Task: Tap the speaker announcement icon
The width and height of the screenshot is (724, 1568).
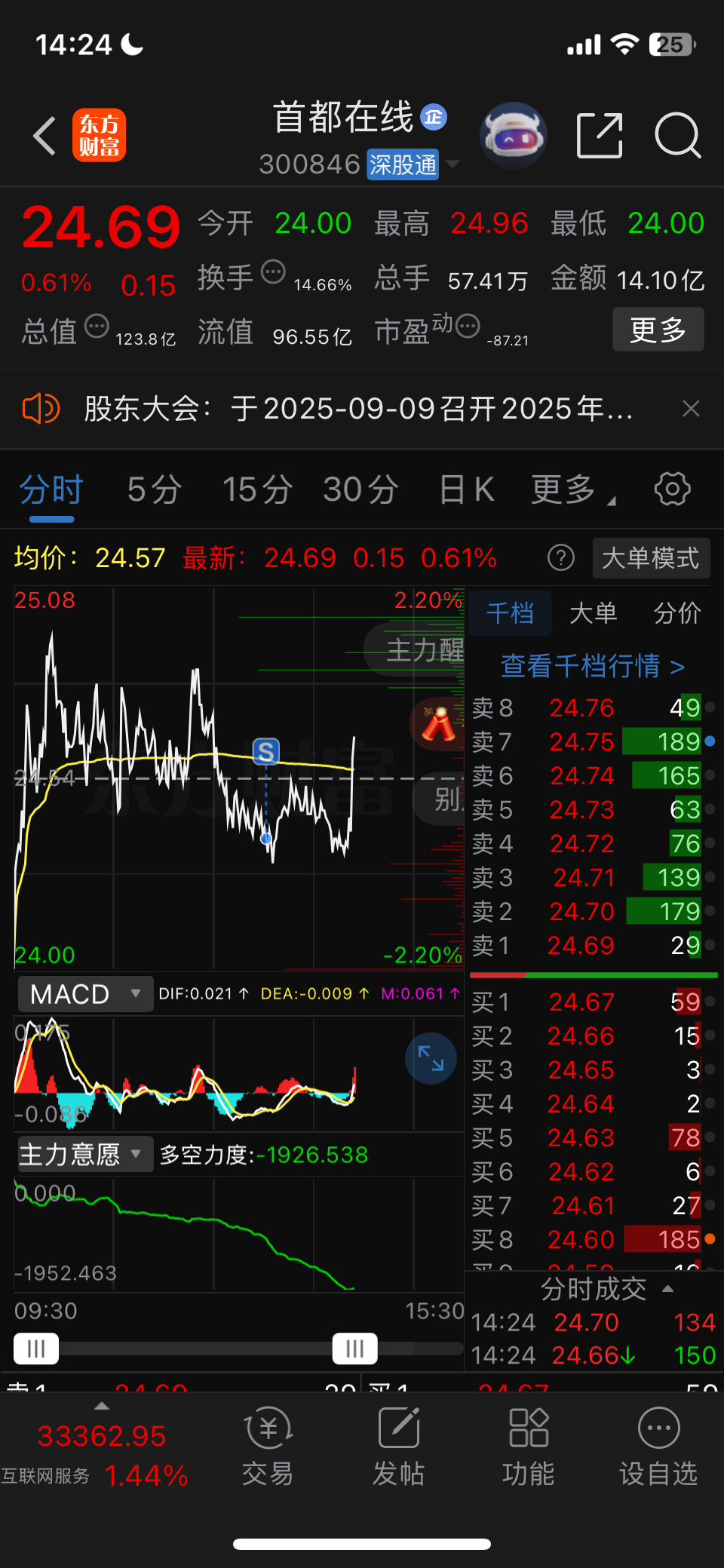Action: pos(41,409)
